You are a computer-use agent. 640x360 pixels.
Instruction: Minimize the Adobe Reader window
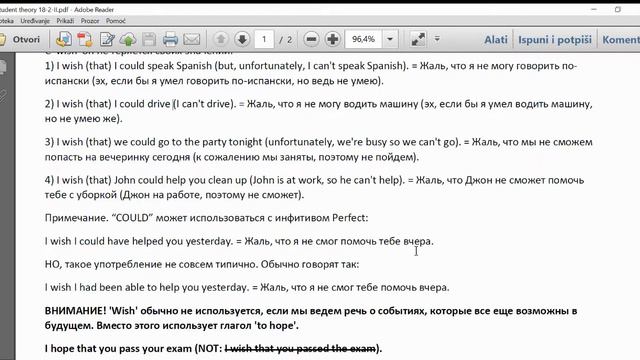tap(594, 9)
